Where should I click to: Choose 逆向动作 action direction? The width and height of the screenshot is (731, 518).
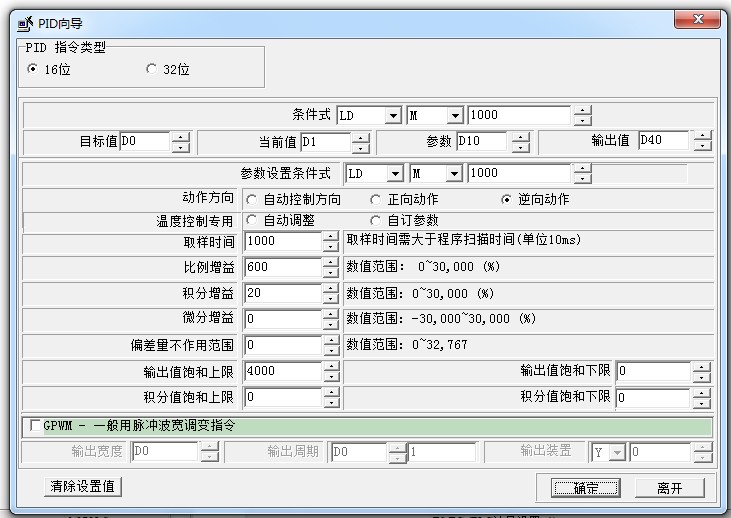tap(507, 200)
